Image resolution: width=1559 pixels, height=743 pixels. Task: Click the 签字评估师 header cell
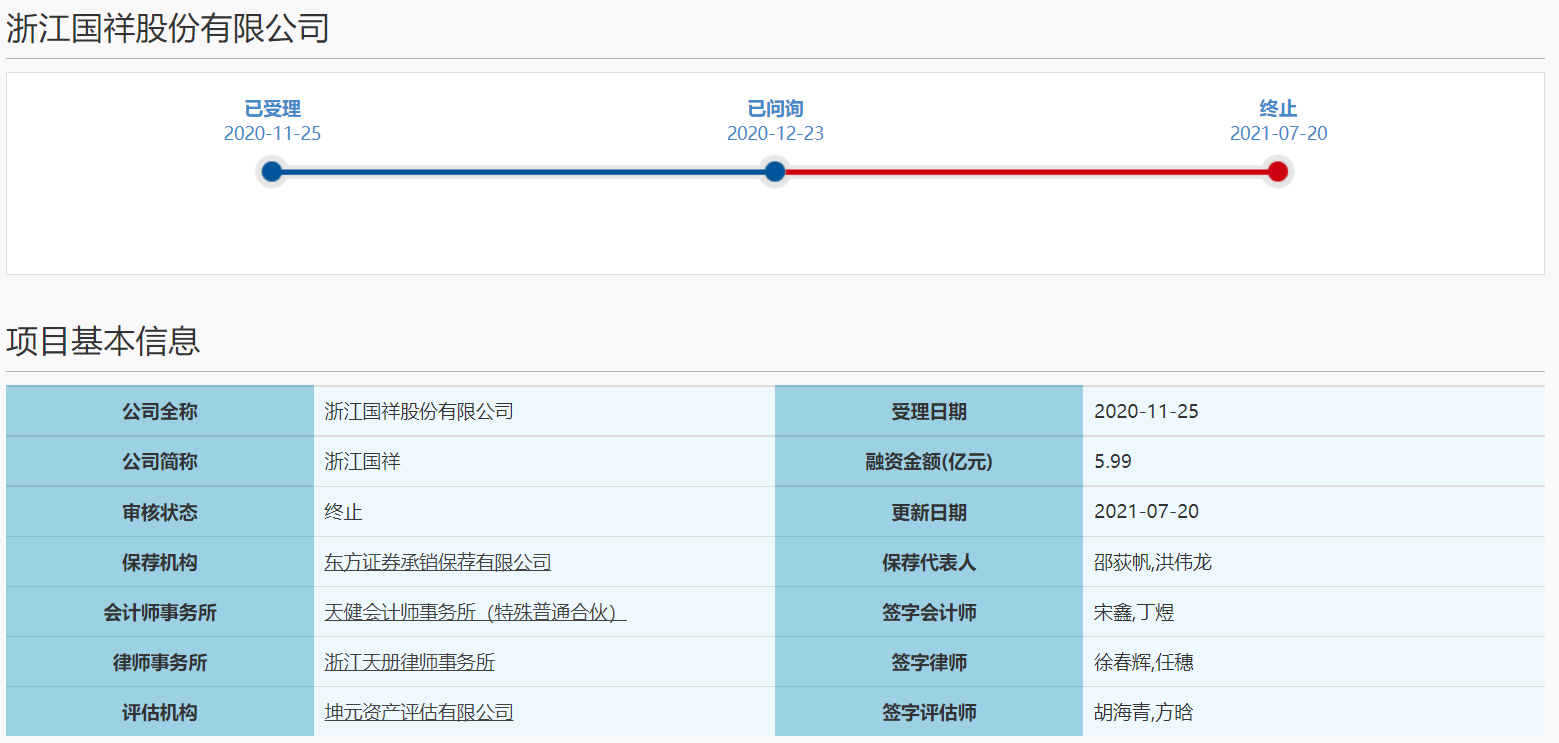pyautogui.click(x=929, y=712)
